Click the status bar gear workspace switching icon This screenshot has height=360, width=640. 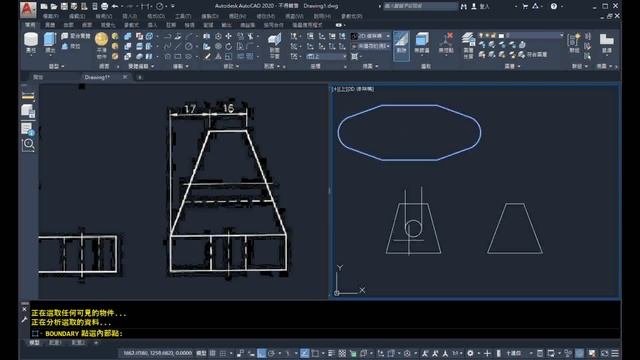point(470,353)
